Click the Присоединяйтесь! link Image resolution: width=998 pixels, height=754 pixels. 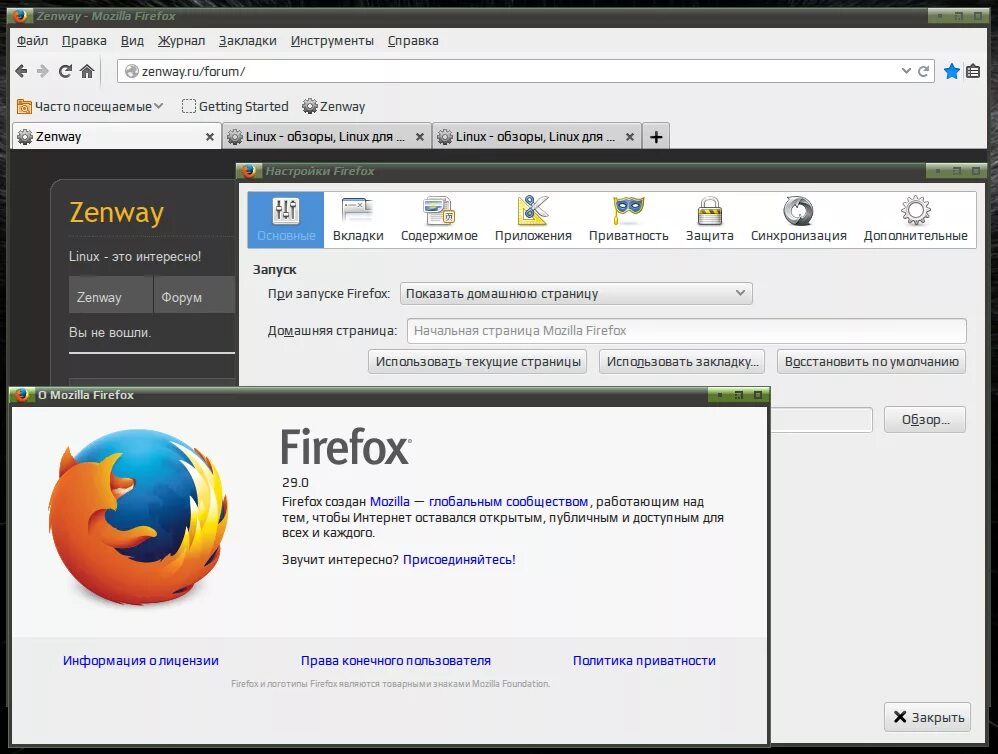click(459, 559)
